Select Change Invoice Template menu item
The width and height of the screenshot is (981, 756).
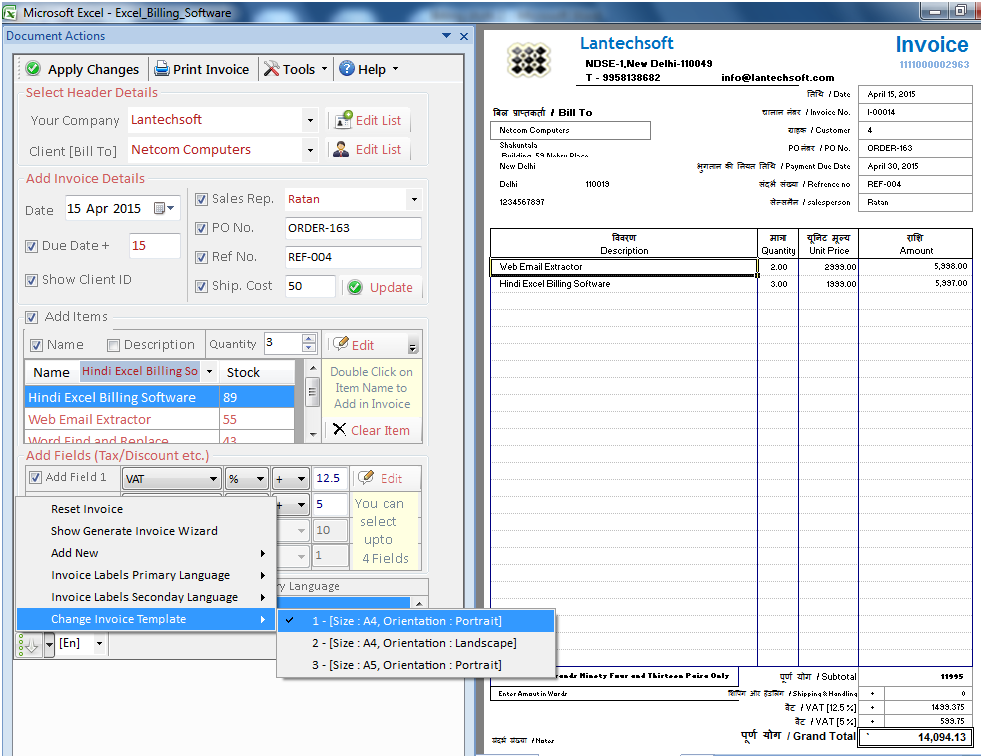click(145, 619)
